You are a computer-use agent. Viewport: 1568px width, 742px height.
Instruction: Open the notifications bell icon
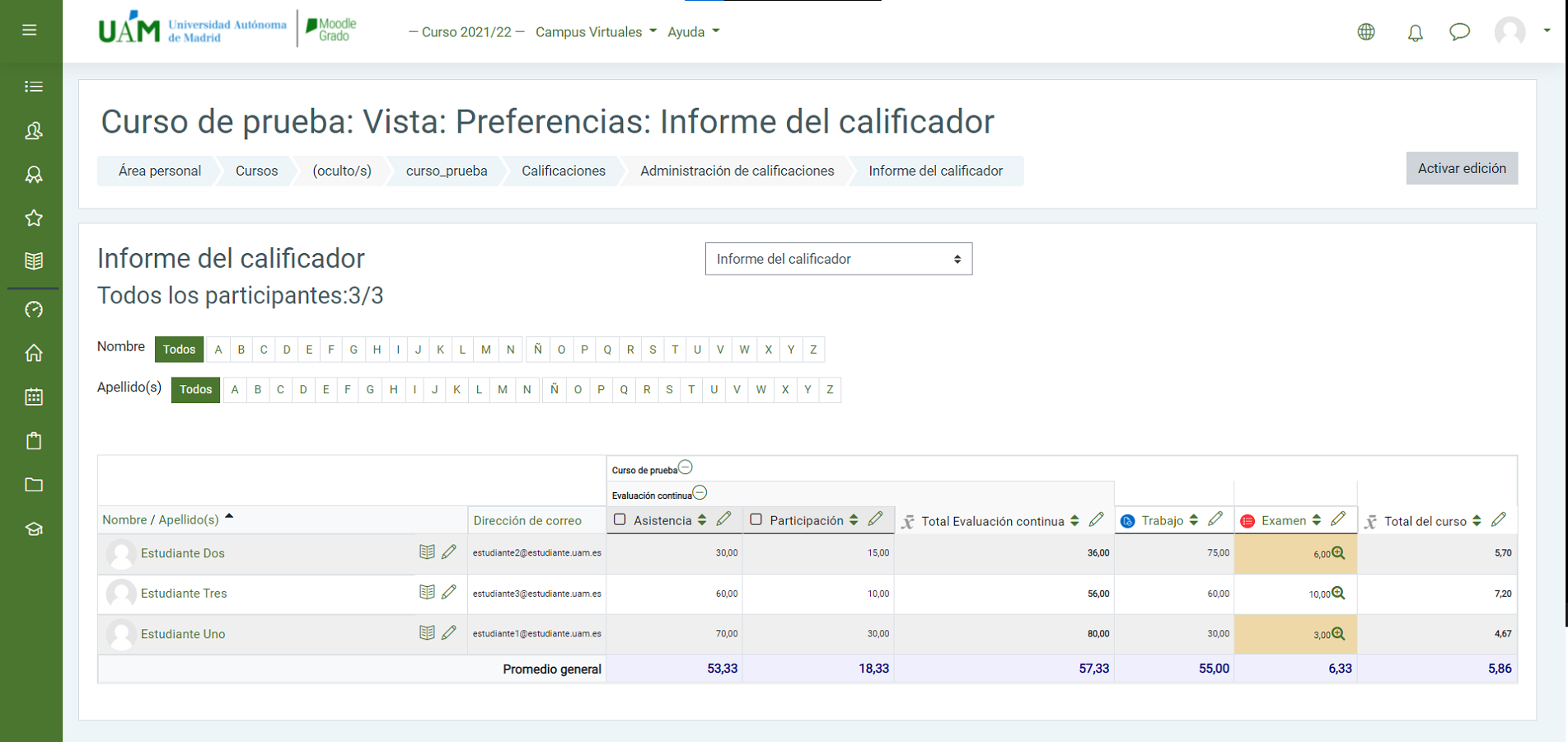1415,33
